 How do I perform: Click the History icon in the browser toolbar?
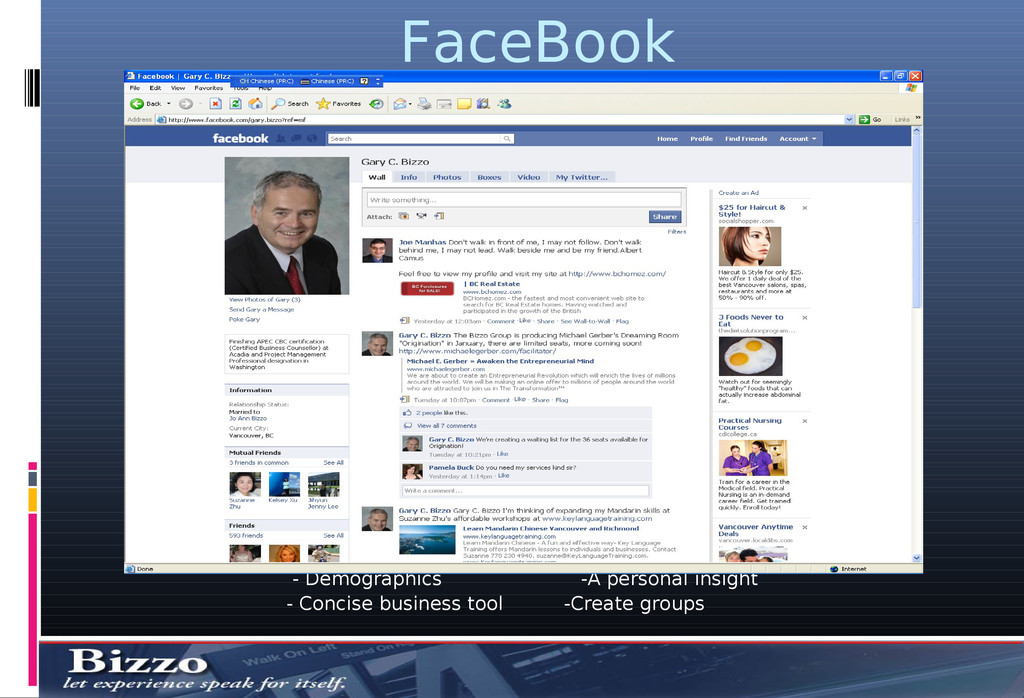point(376,104)
